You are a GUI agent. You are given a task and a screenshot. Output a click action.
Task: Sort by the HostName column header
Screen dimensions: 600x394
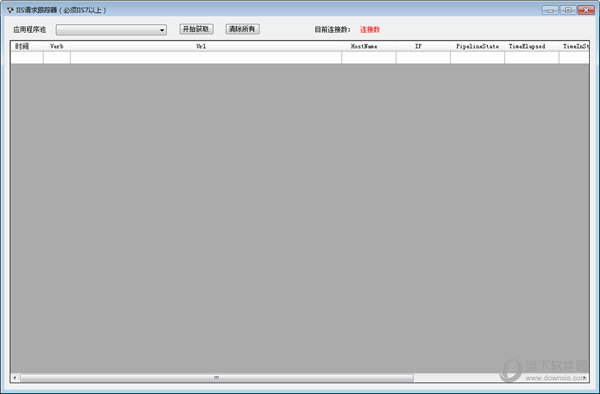click(369, 46)
